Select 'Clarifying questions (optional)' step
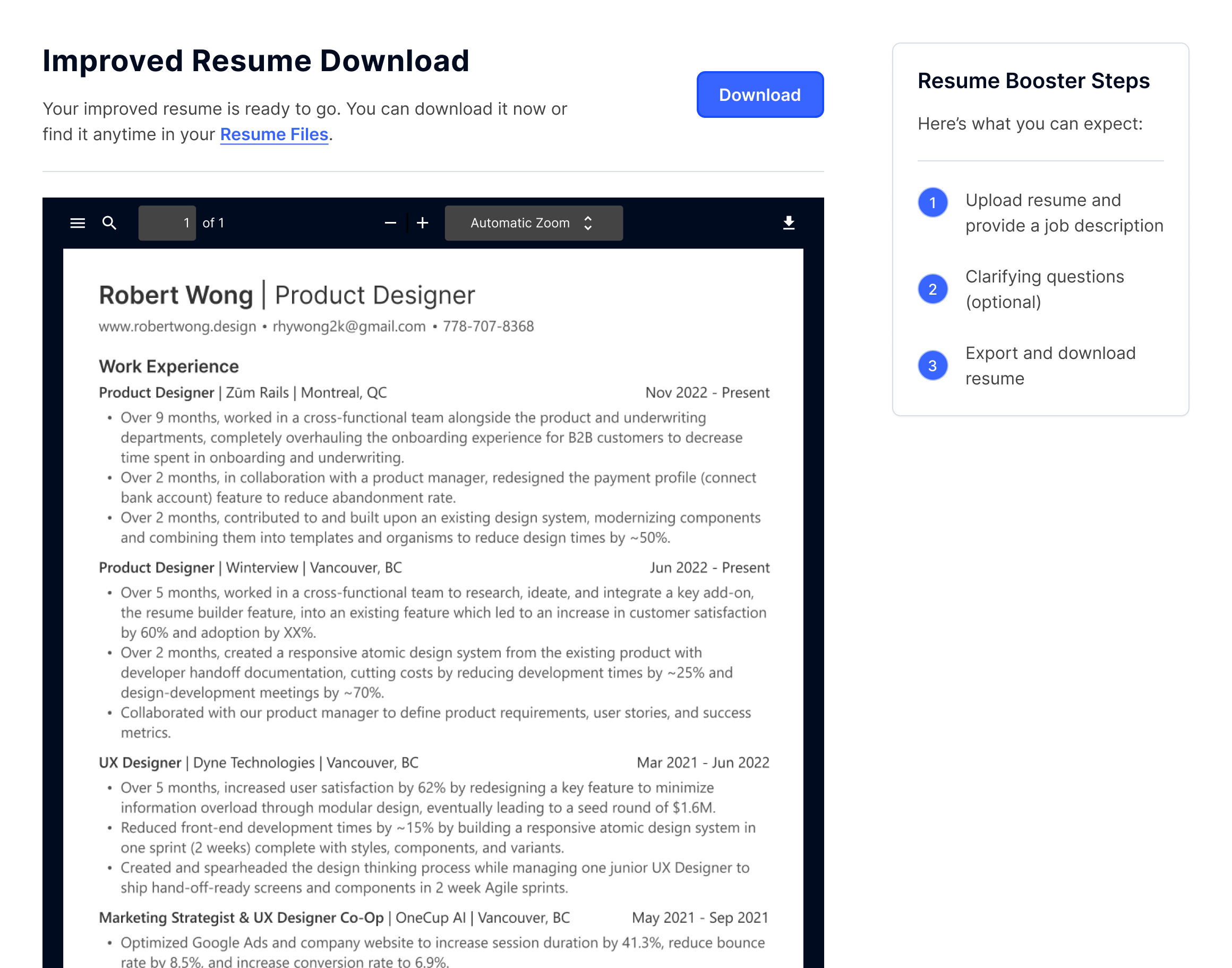Screen dimensions: 1232x968 tap(1045, 289)
